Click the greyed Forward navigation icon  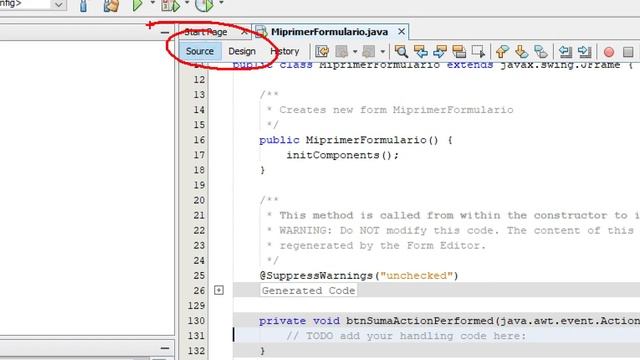click(369, 51)
